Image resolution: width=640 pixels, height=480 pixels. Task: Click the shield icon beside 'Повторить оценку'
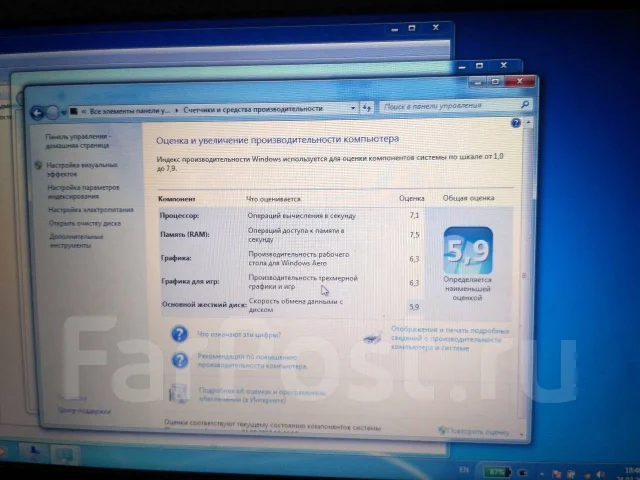(442, 430)
